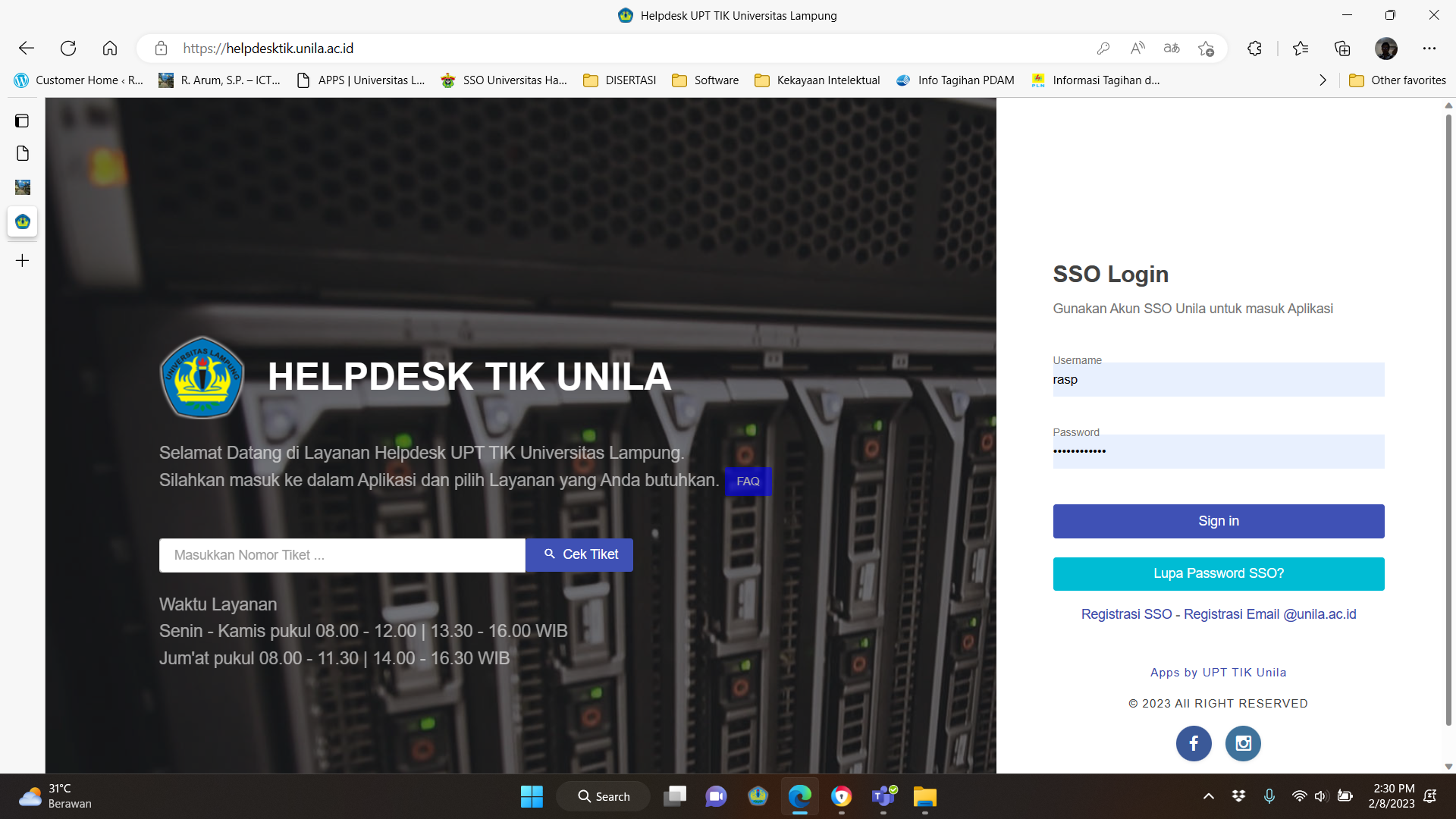
Task: Click the home icon in toolbar
Action: coord(110,49)
